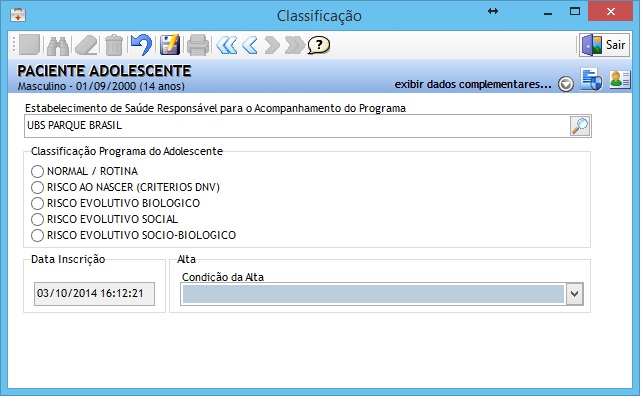
Task: Save record with floppy disk pencil icon
Action: pyautogui.click(x=170, y=45)
